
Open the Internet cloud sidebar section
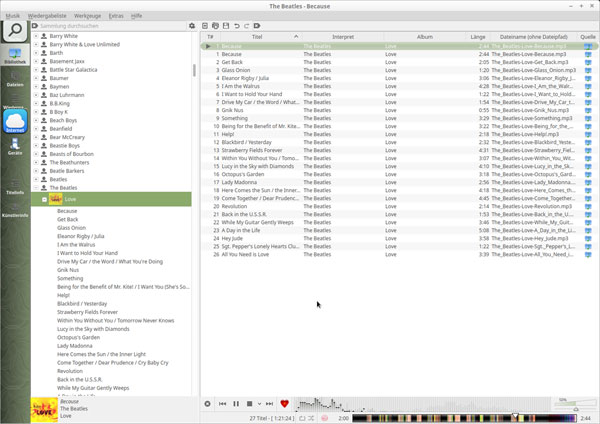coord(15,122)
